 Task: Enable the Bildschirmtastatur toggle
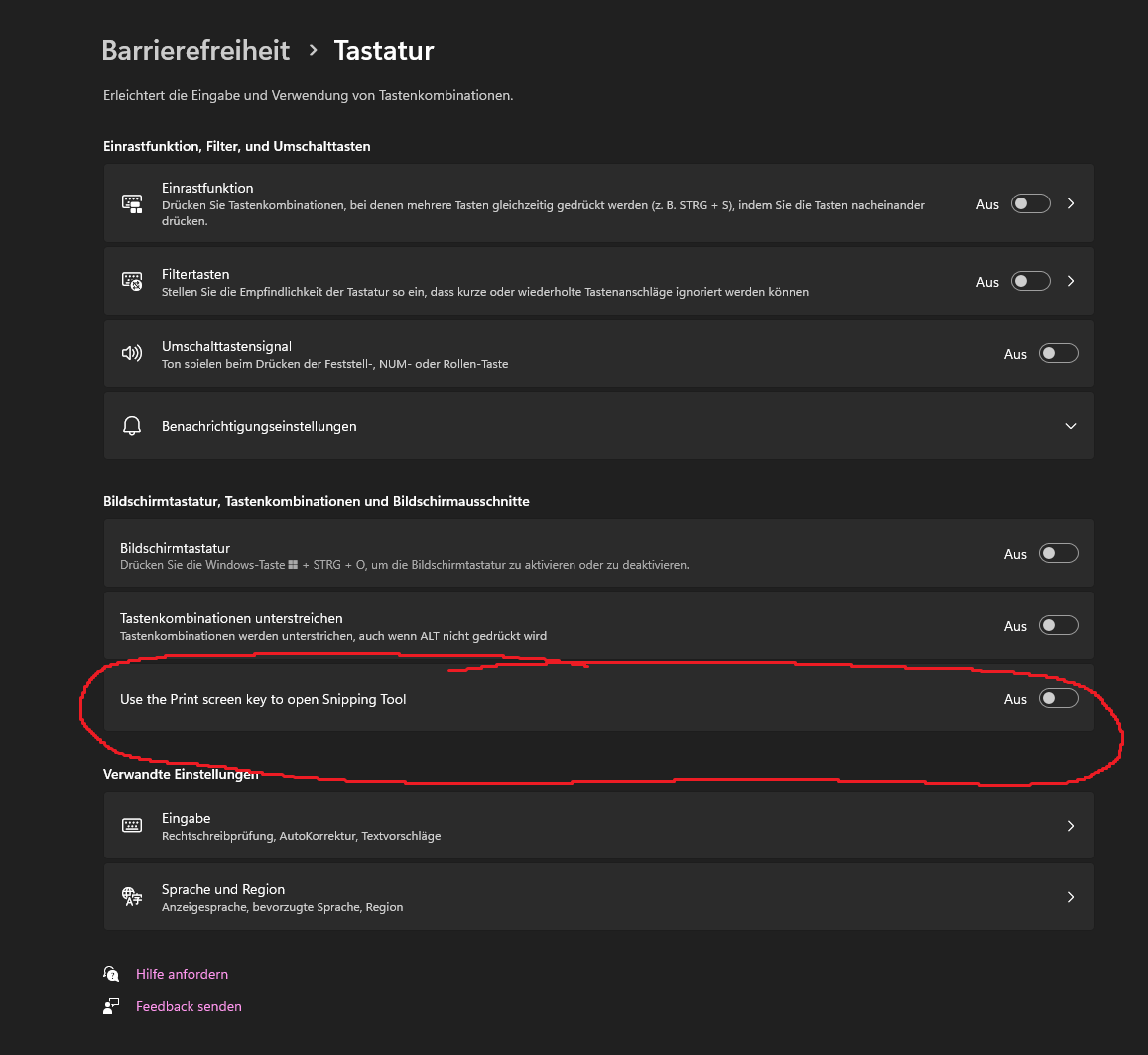tap(1058, 553)
